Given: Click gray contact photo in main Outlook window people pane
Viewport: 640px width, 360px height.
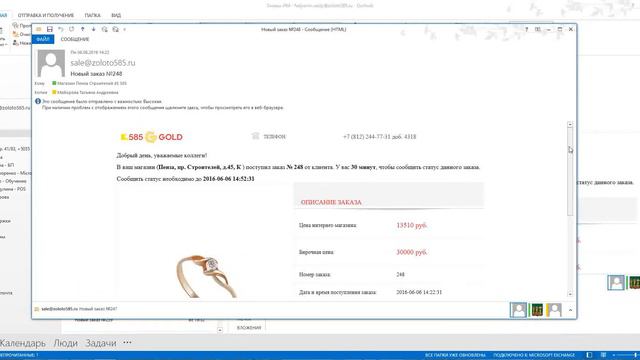Looking at the screenshot, I should coord(616,282).
